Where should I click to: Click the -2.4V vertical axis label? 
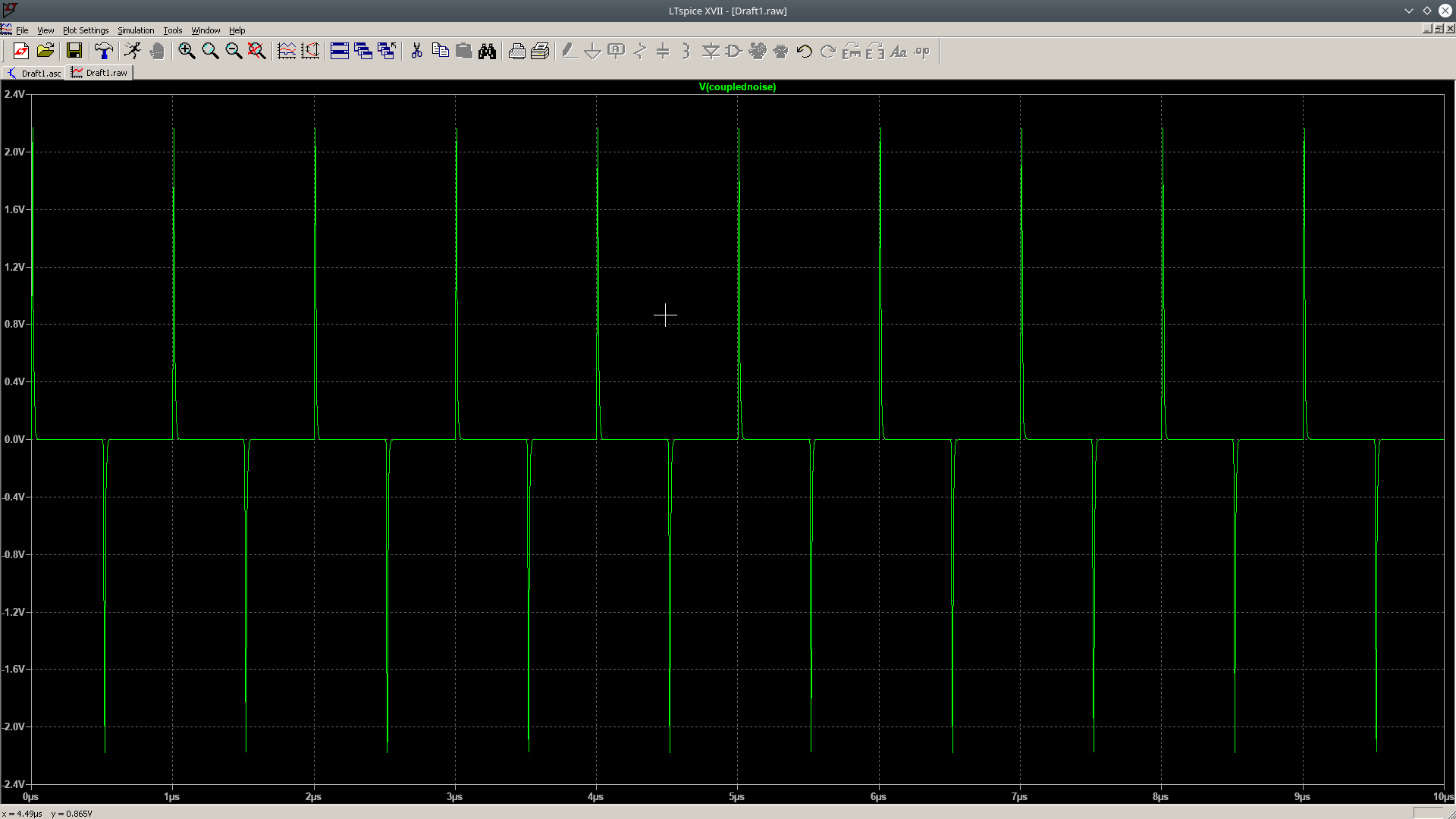(x=13, y=784)
